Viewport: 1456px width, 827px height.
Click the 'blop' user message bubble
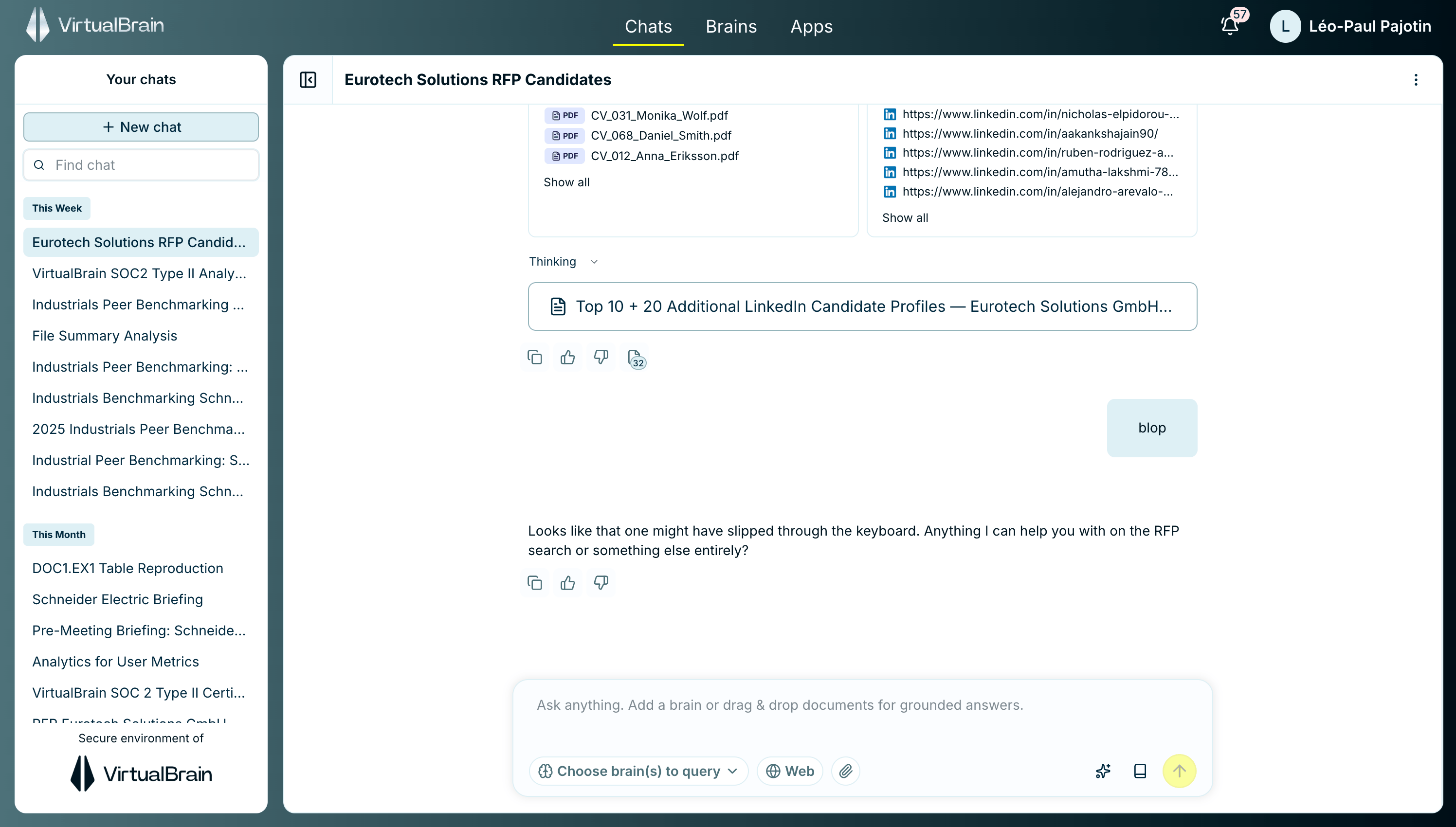1151,428
